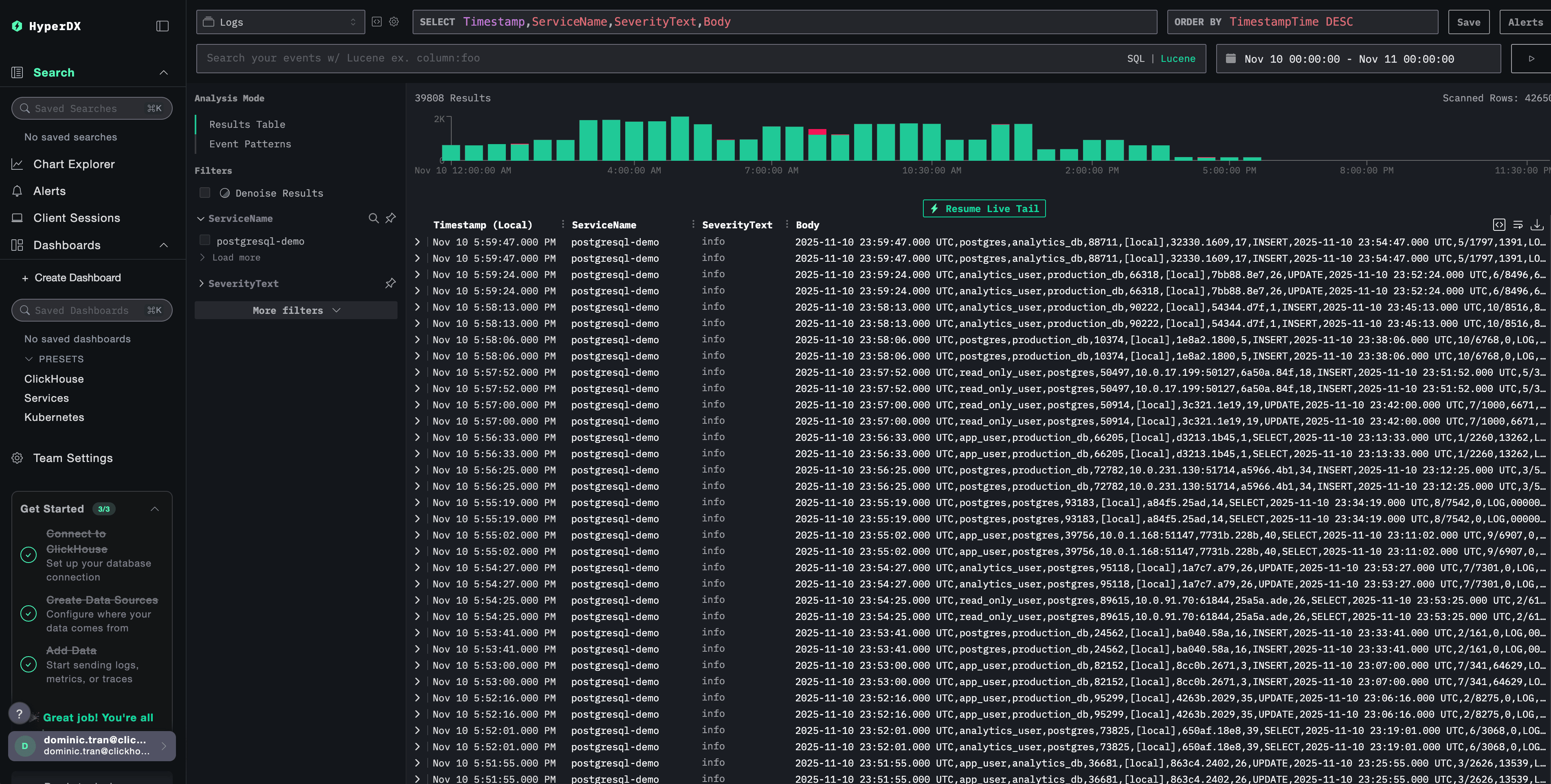Click Resume Live Tail
1551x784 pixels.
[x=984, y=209]
